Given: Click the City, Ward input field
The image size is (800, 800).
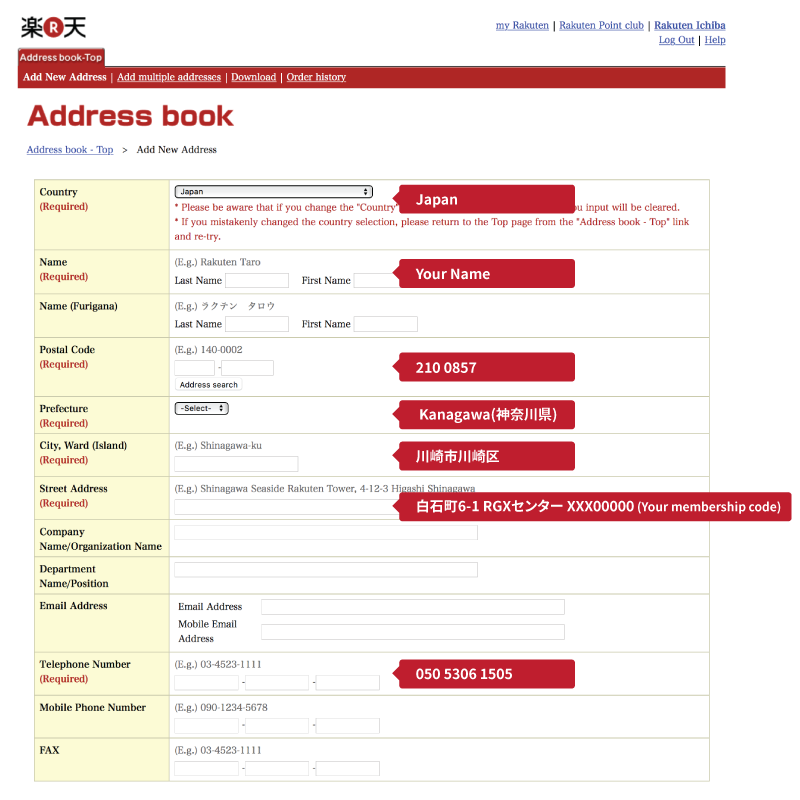Looking at the screenshot, I should pos(236,464).
